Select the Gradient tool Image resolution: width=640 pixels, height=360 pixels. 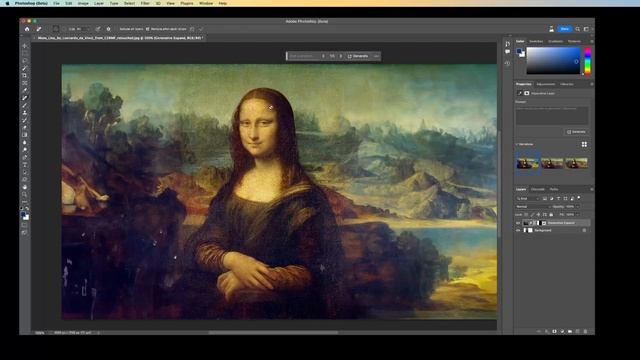coord(25,135)
